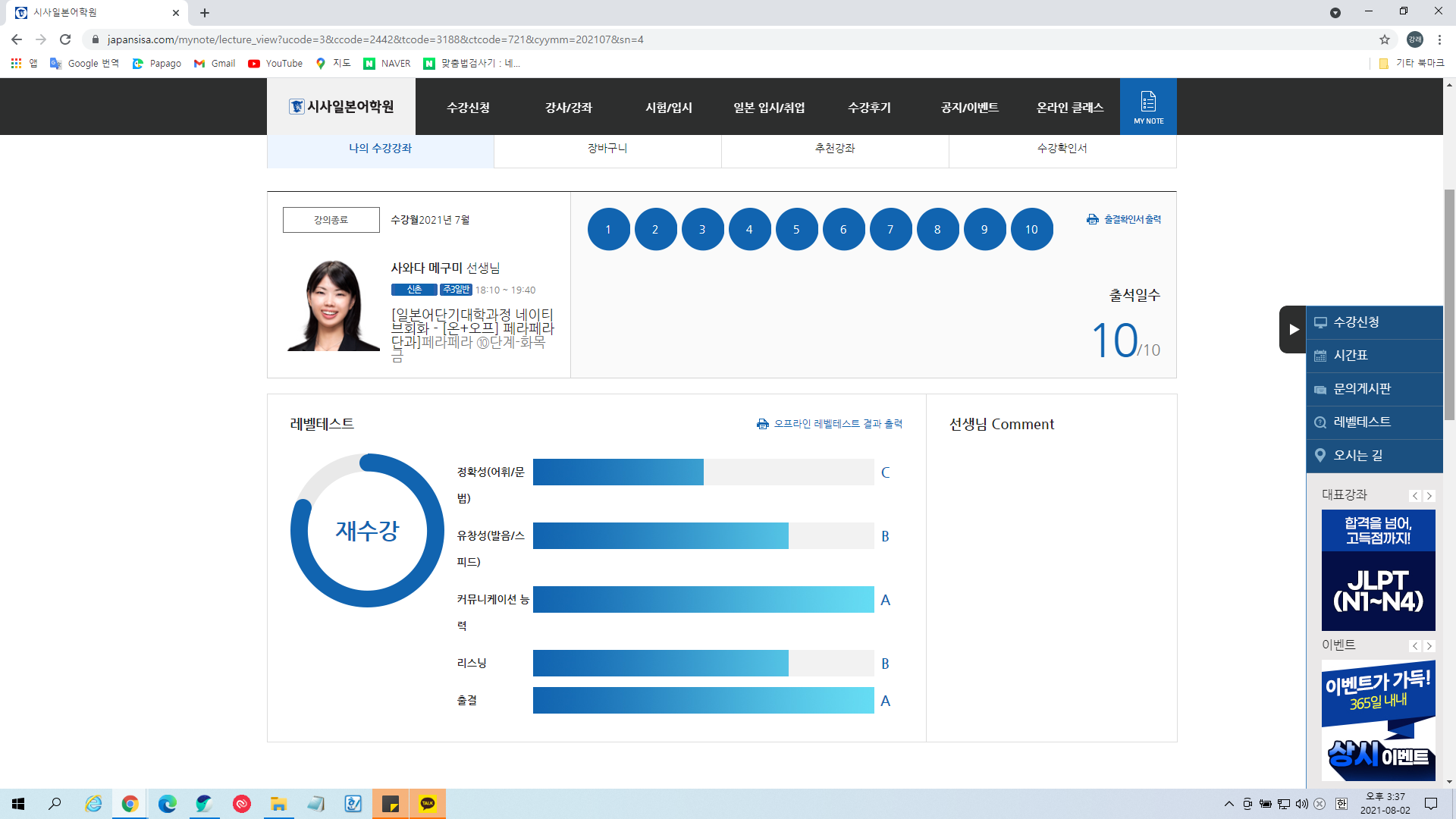The height and width of the screenshot is (819, 1456).
Task: Switch to the 수강확인서 tab
Action: pyautogui.click(x=1062, y=149)
